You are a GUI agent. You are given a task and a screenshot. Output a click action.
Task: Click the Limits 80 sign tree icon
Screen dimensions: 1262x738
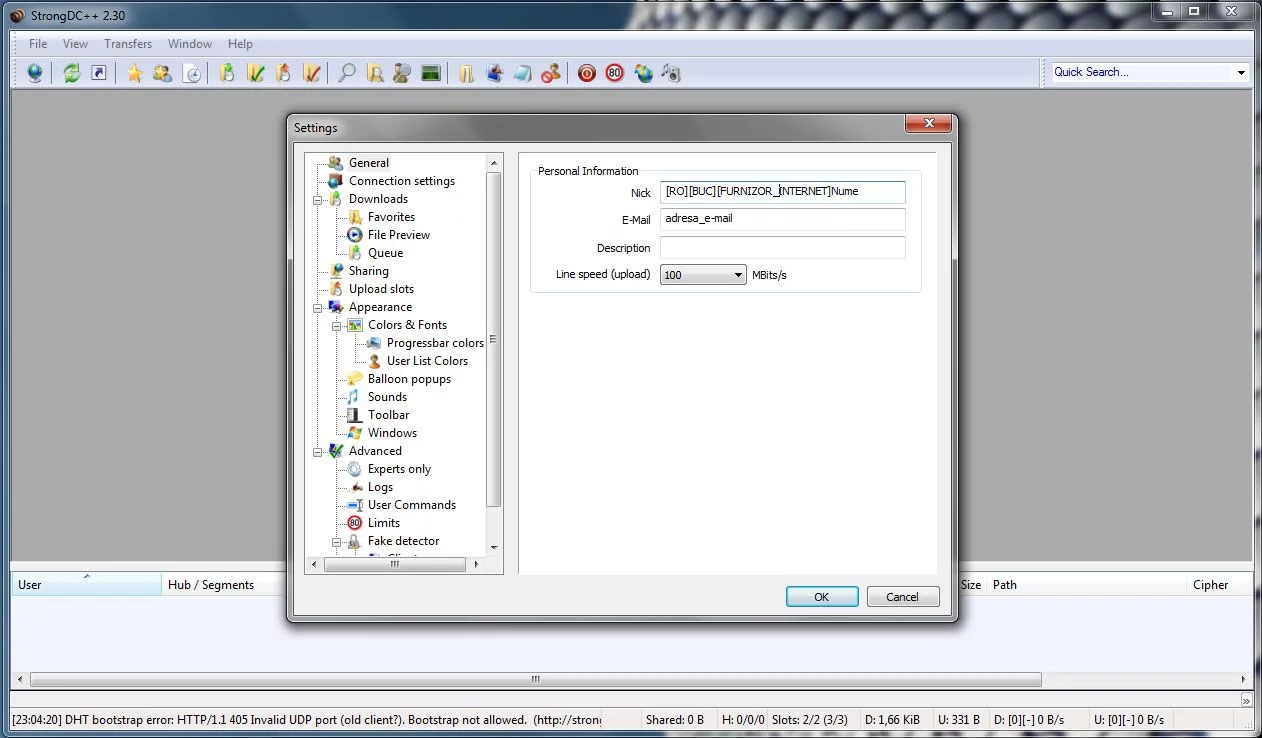[355, 523]
